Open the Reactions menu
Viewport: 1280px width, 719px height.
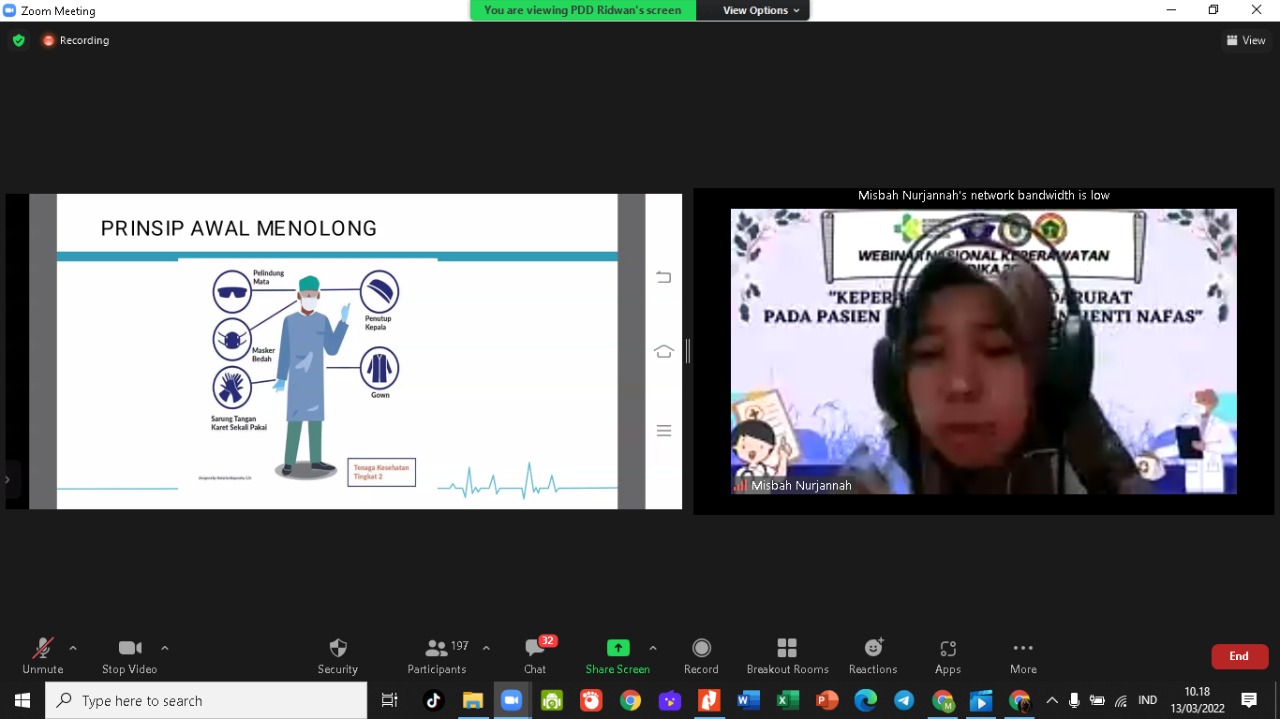click(873, 655)
